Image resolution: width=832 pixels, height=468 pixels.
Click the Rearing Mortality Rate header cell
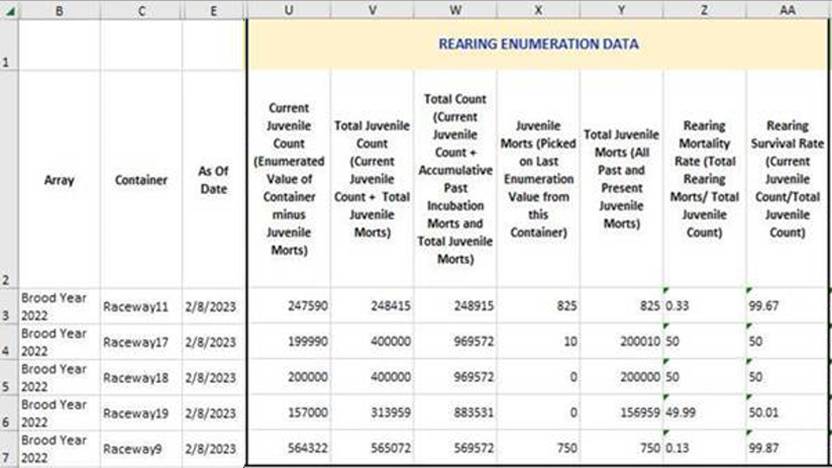pos(704,180)
